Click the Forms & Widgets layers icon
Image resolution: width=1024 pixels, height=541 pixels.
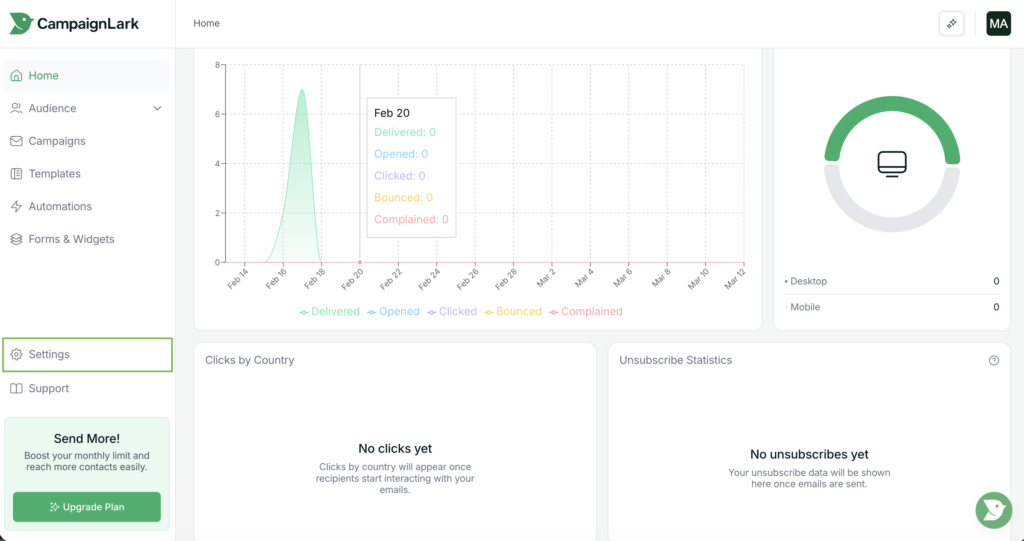pos(16,240)
